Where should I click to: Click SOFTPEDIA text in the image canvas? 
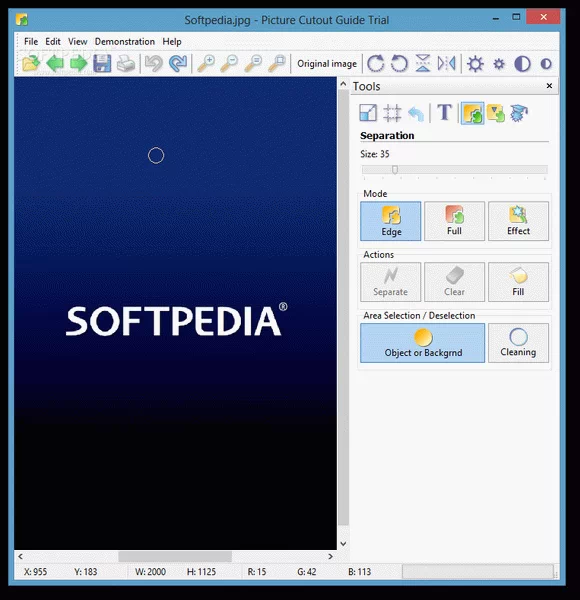pos(176,320)
